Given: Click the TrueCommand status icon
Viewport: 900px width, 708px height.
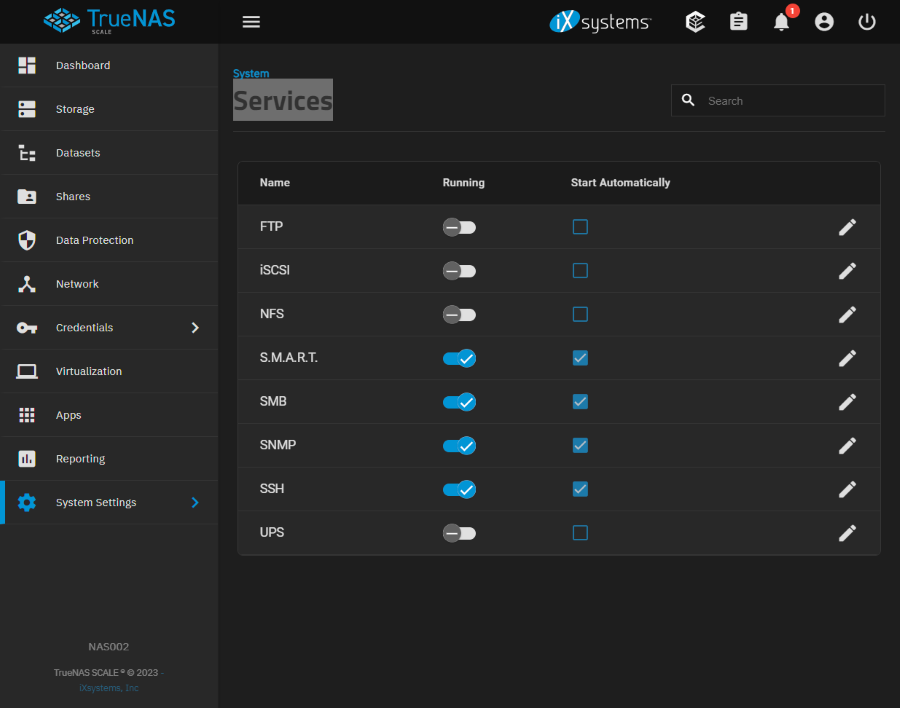Looking at the screenshot, I should (696, 22).
